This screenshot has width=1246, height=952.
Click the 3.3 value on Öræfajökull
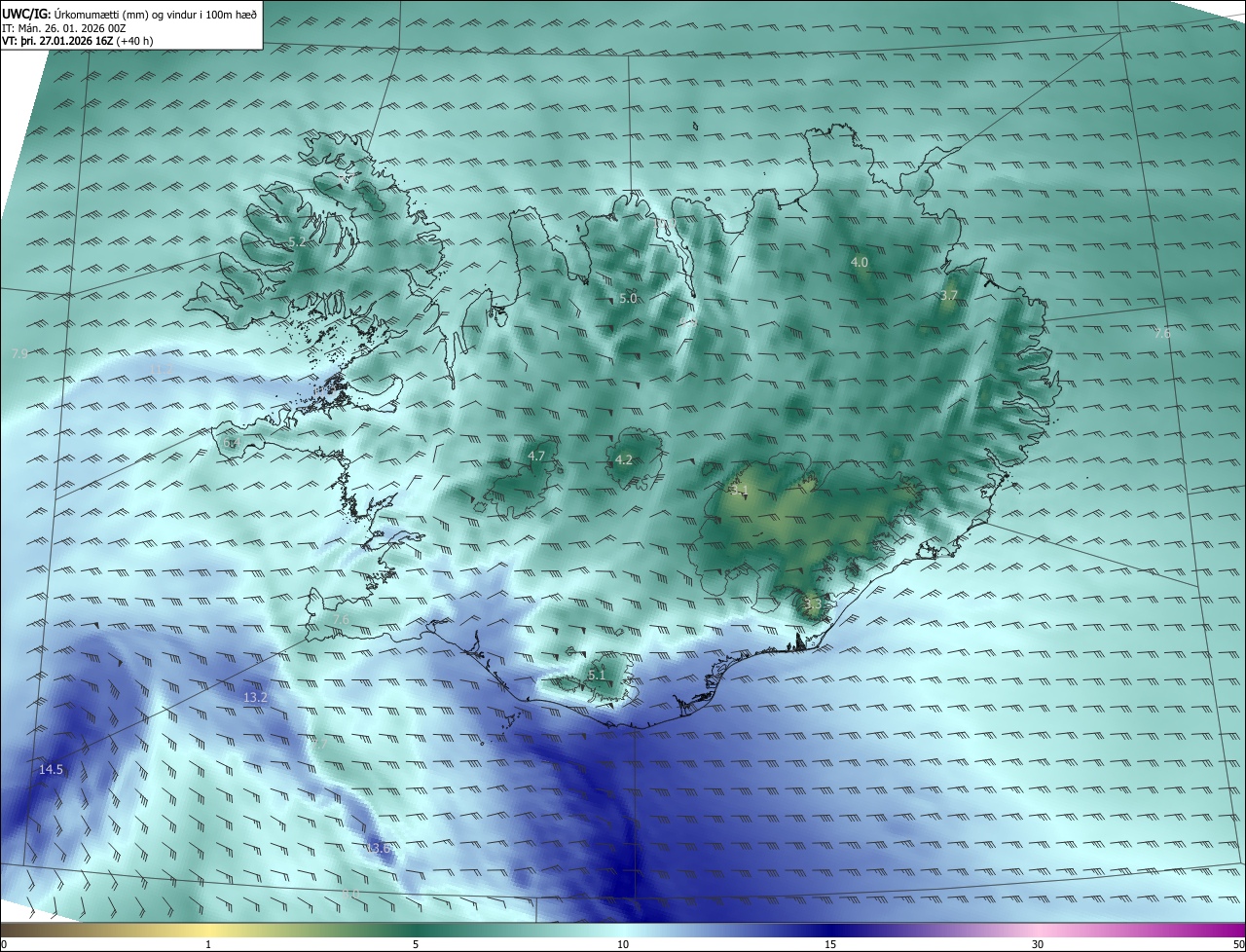(814, 604)
